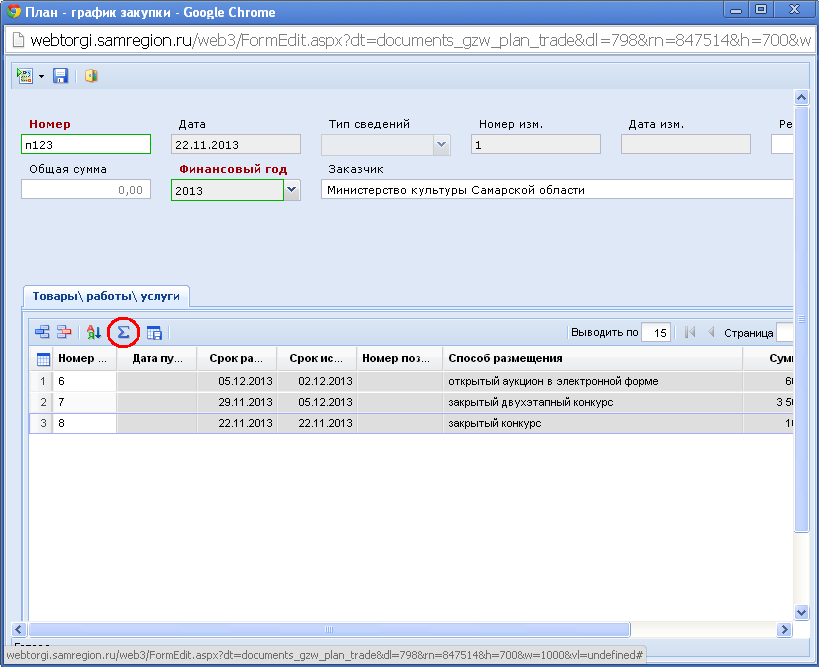Select the Товары\ работы\ услуги tab
The height and width of the screenshot is (667, 819).
[x=106, y=296]
